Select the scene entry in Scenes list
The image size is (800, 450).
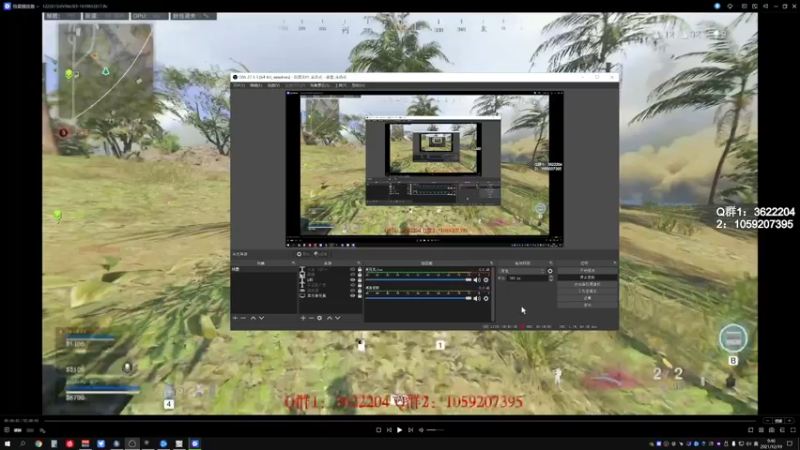tap(264, 269)
